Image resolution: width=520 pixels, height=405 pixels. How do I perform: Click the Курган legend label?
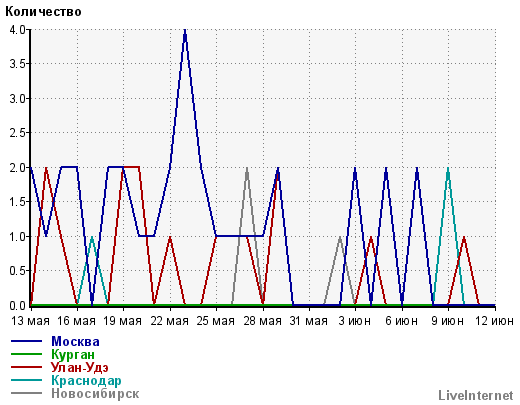73,354
